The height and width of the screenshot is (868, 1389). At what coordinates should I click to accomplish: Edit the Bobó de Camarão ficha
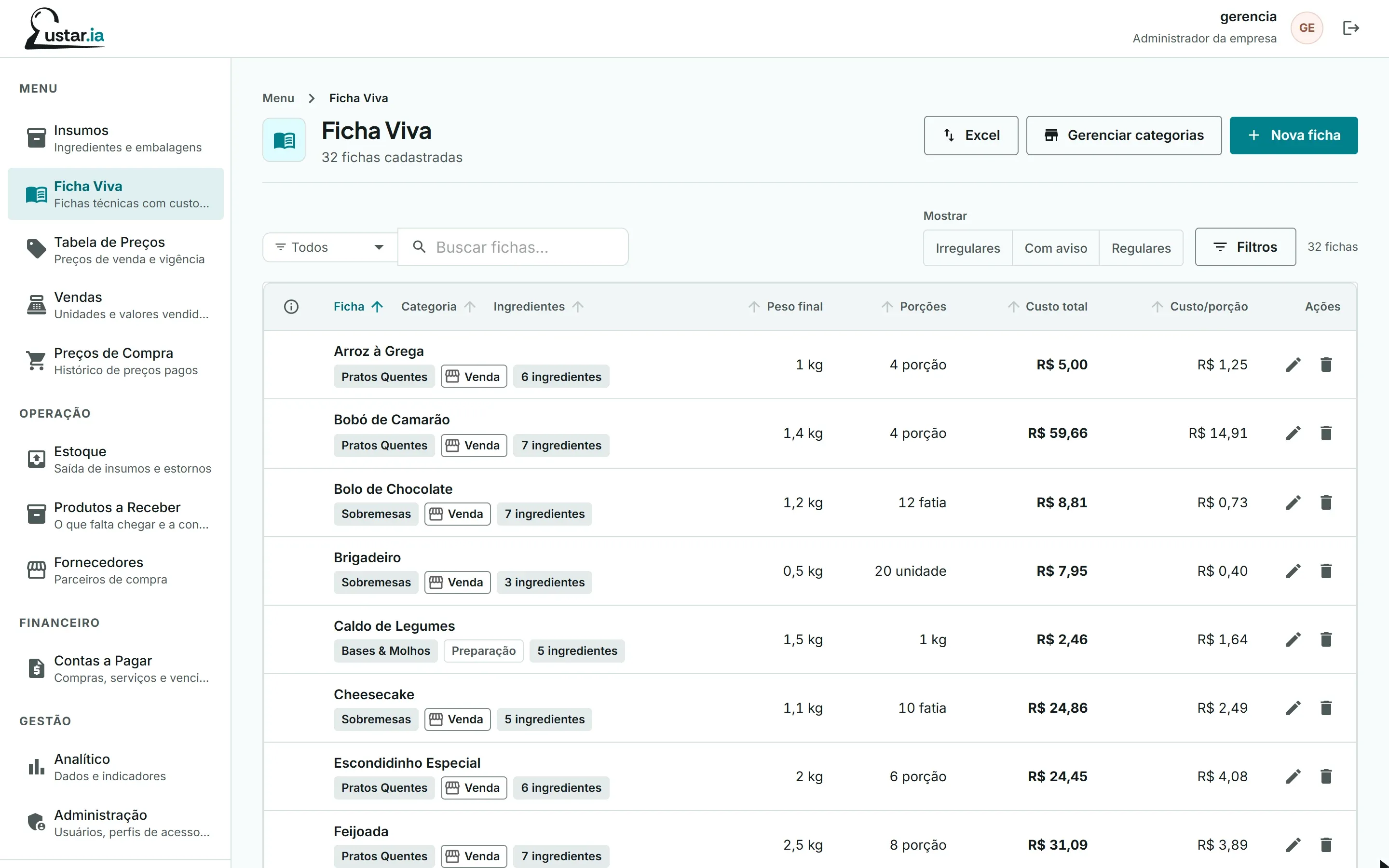tap(1293, 433)
